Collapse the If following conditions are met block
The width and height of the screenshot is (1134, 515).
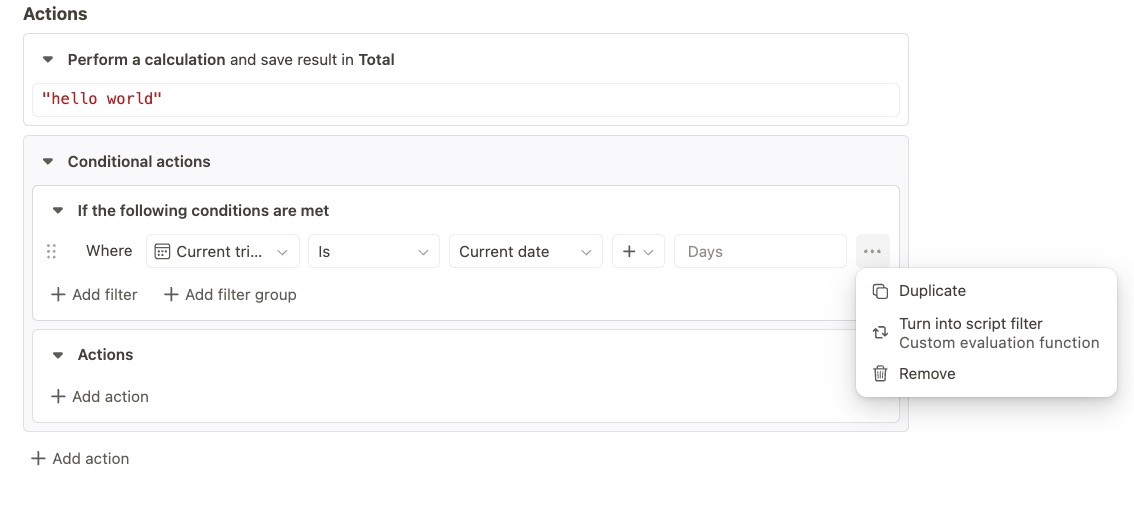coord(57,211)
